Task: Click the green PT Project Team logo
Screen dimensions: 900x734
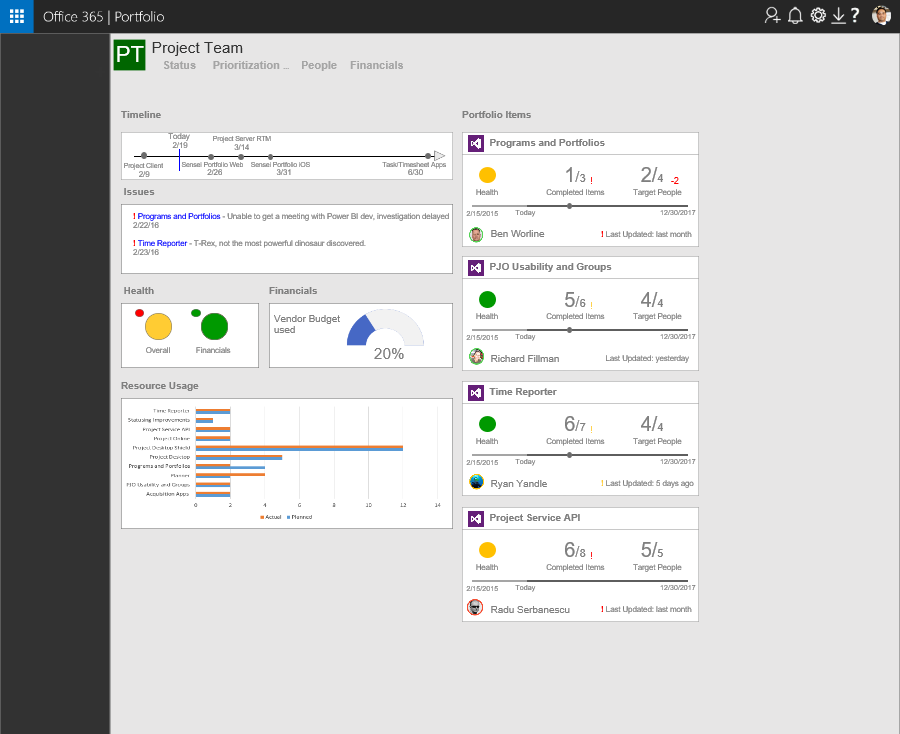Action: point(129,55)
